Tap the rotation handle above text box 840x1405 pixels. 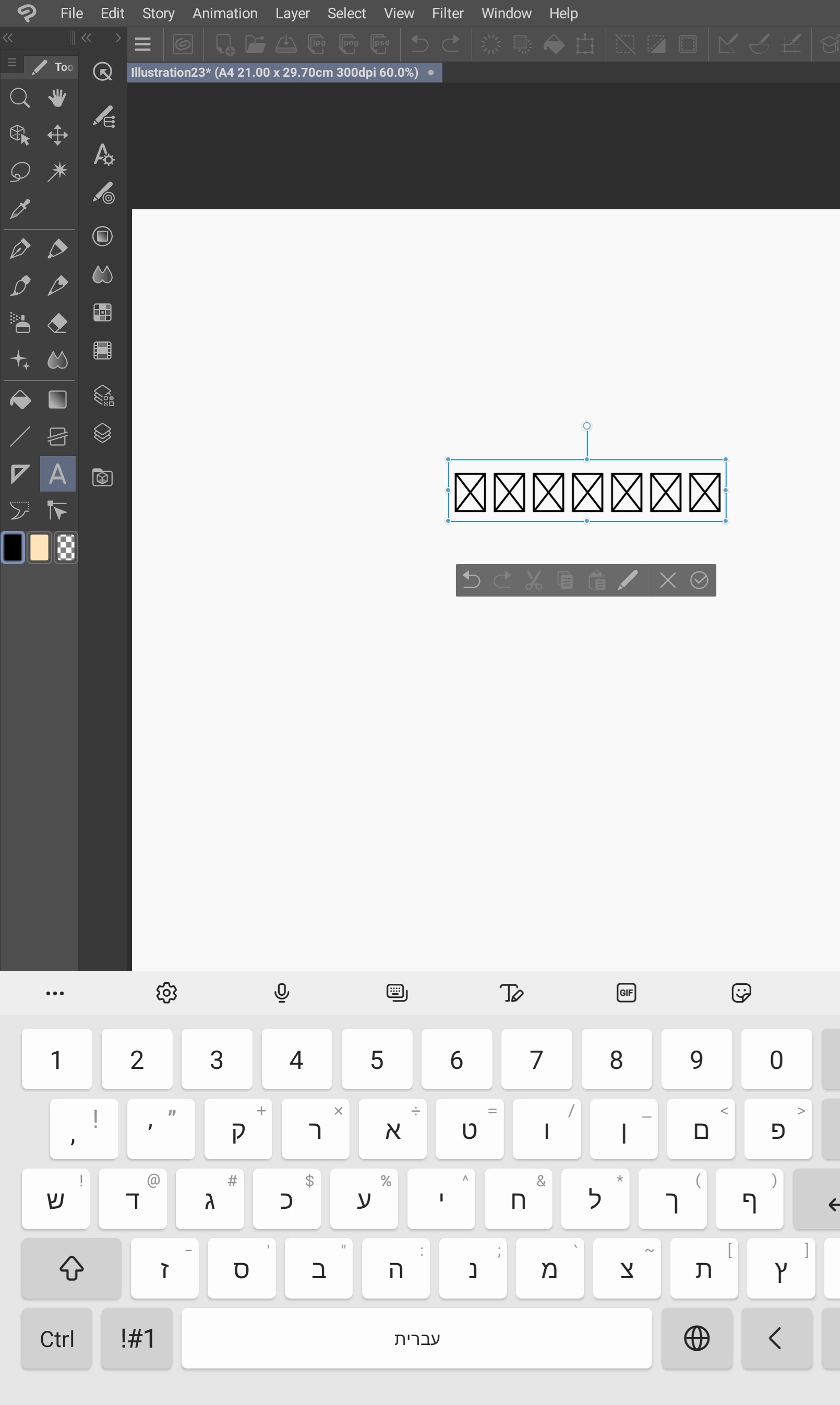point(587,426)
